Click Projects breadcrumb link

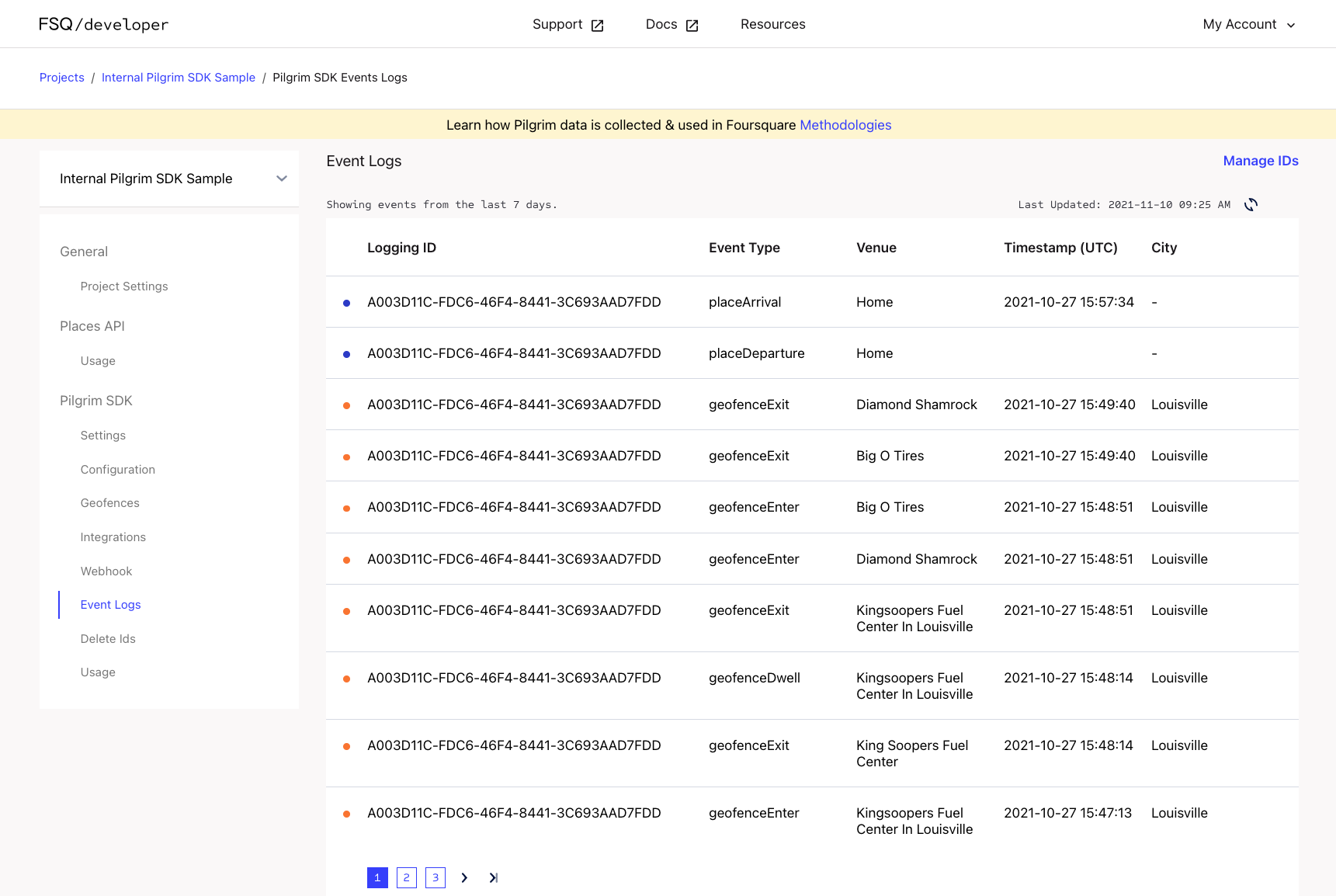click(62, 78)
